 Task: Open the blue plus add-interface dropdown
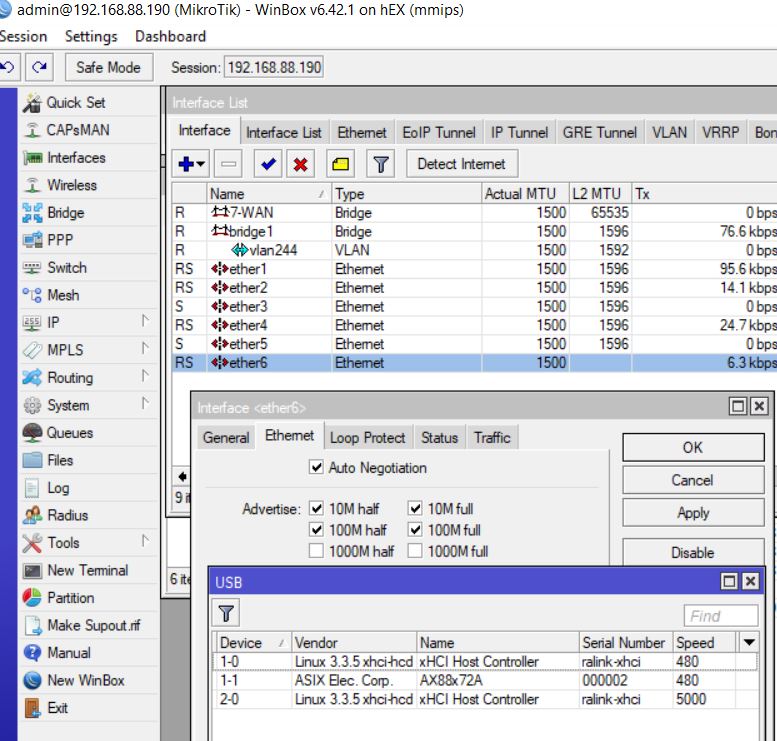click(x=191, y=164)
